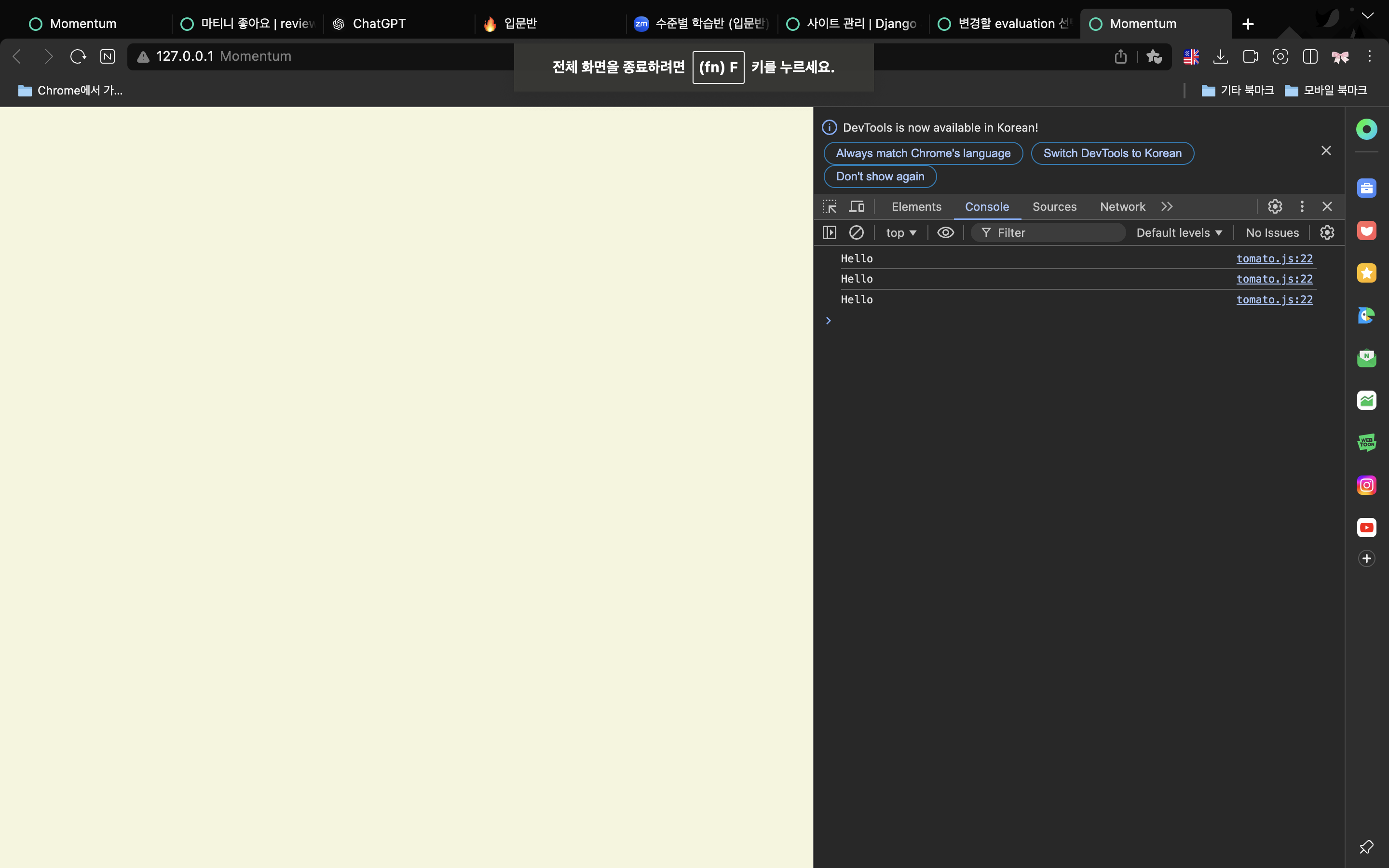
Task: Expand the top frame context dropdown
Action: [x=899, y=233]
